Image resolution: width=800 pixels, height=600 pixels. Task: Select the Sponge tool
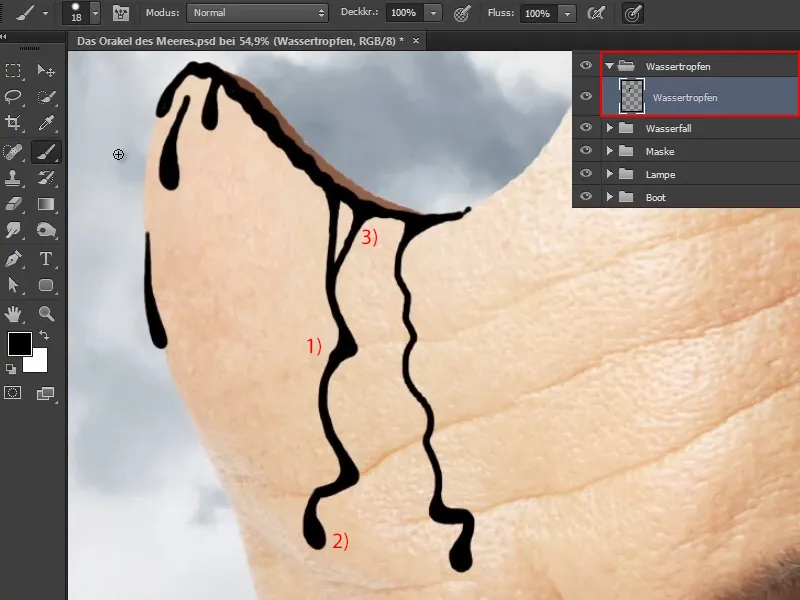[46, 230]
